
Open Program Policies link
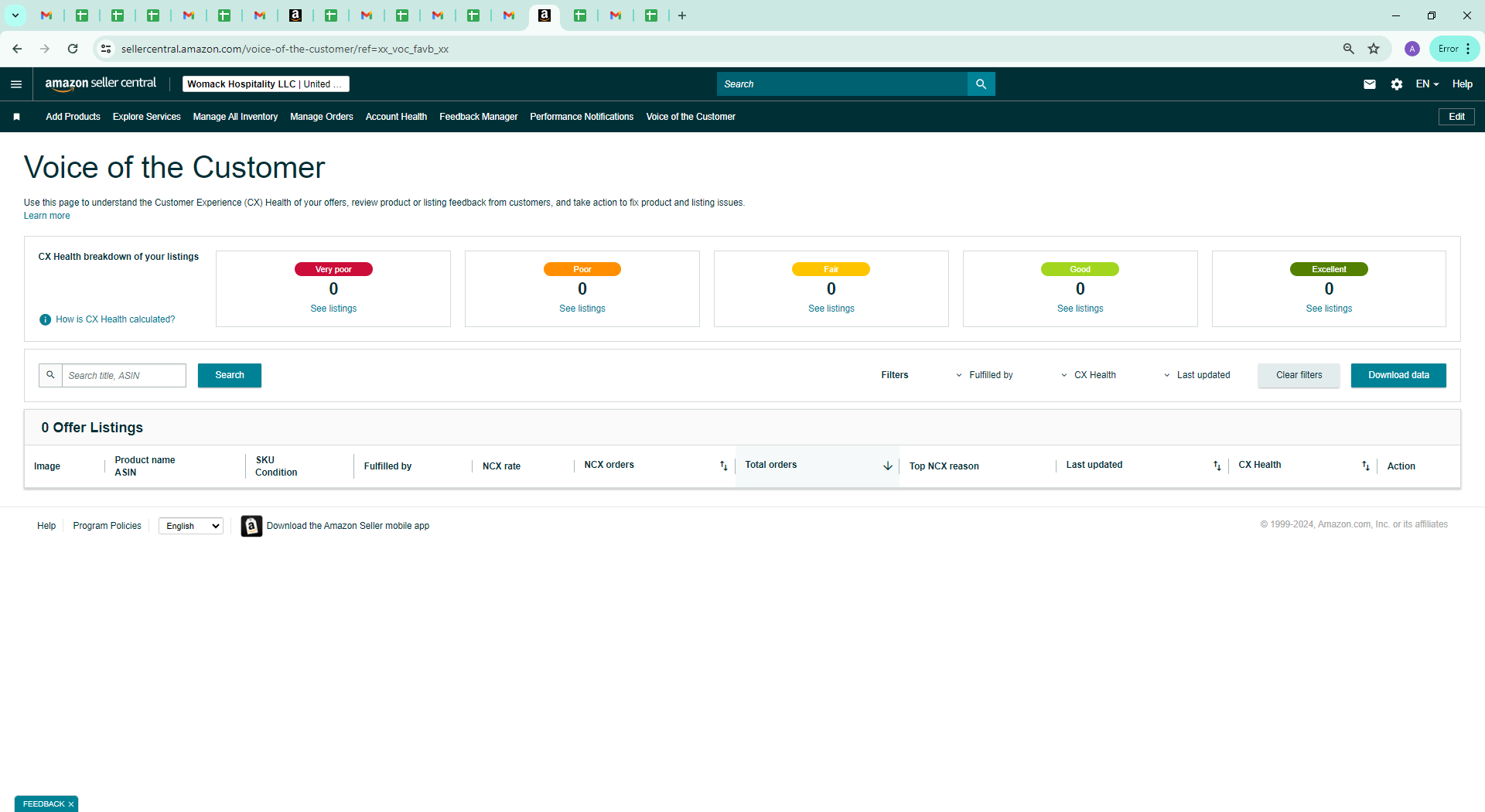click(107, 526)
